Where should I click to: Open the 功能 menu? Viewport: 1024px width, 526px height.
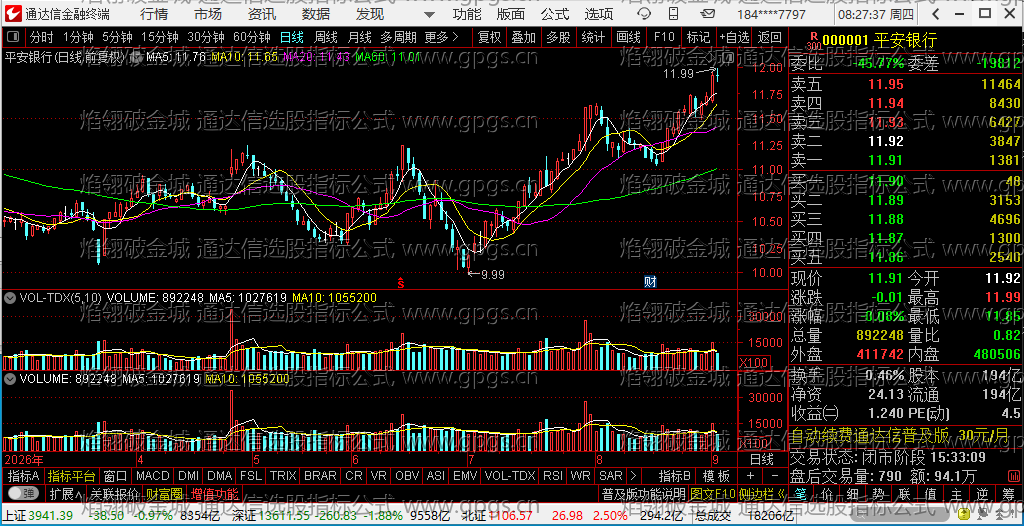point(467,14)
